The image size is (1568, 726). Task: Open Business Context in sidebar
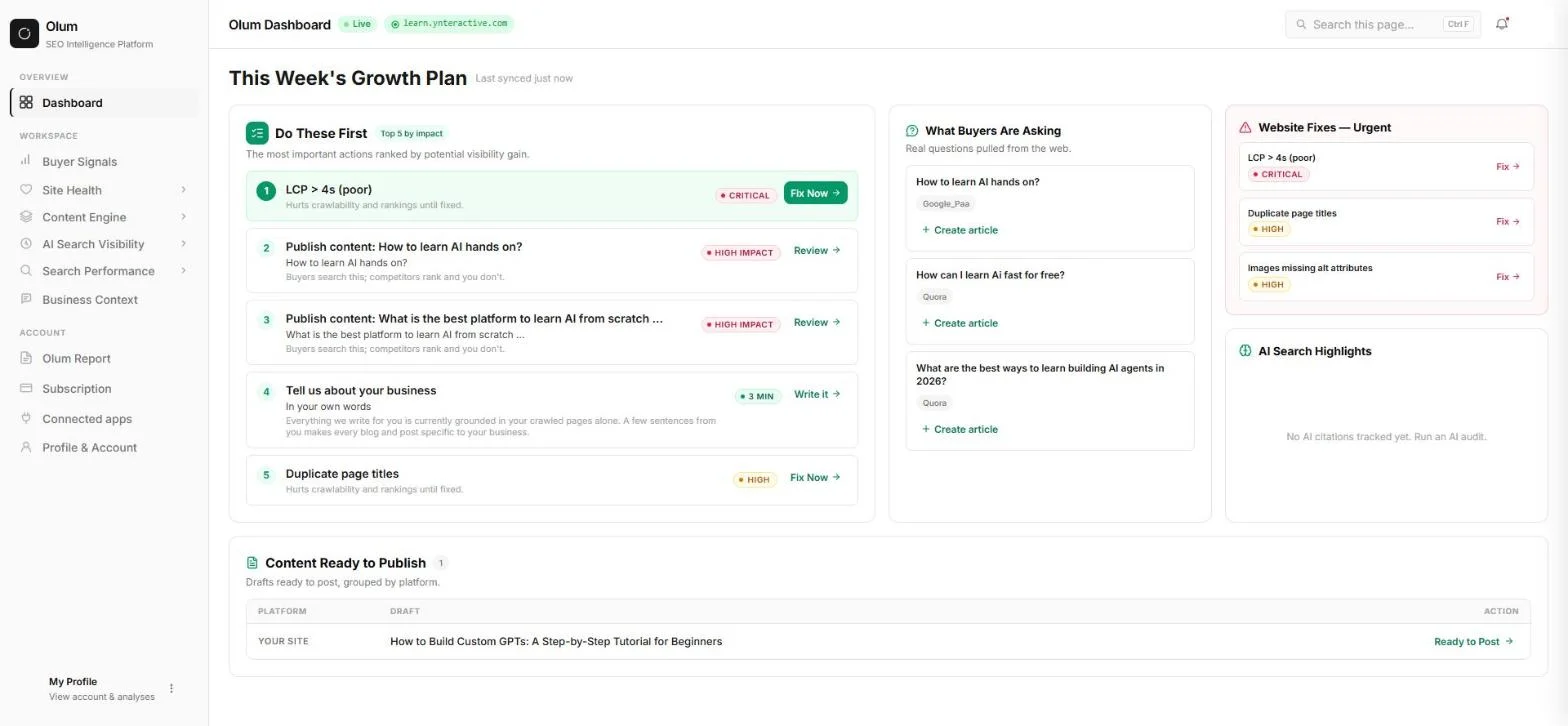(x=104, y=299)
